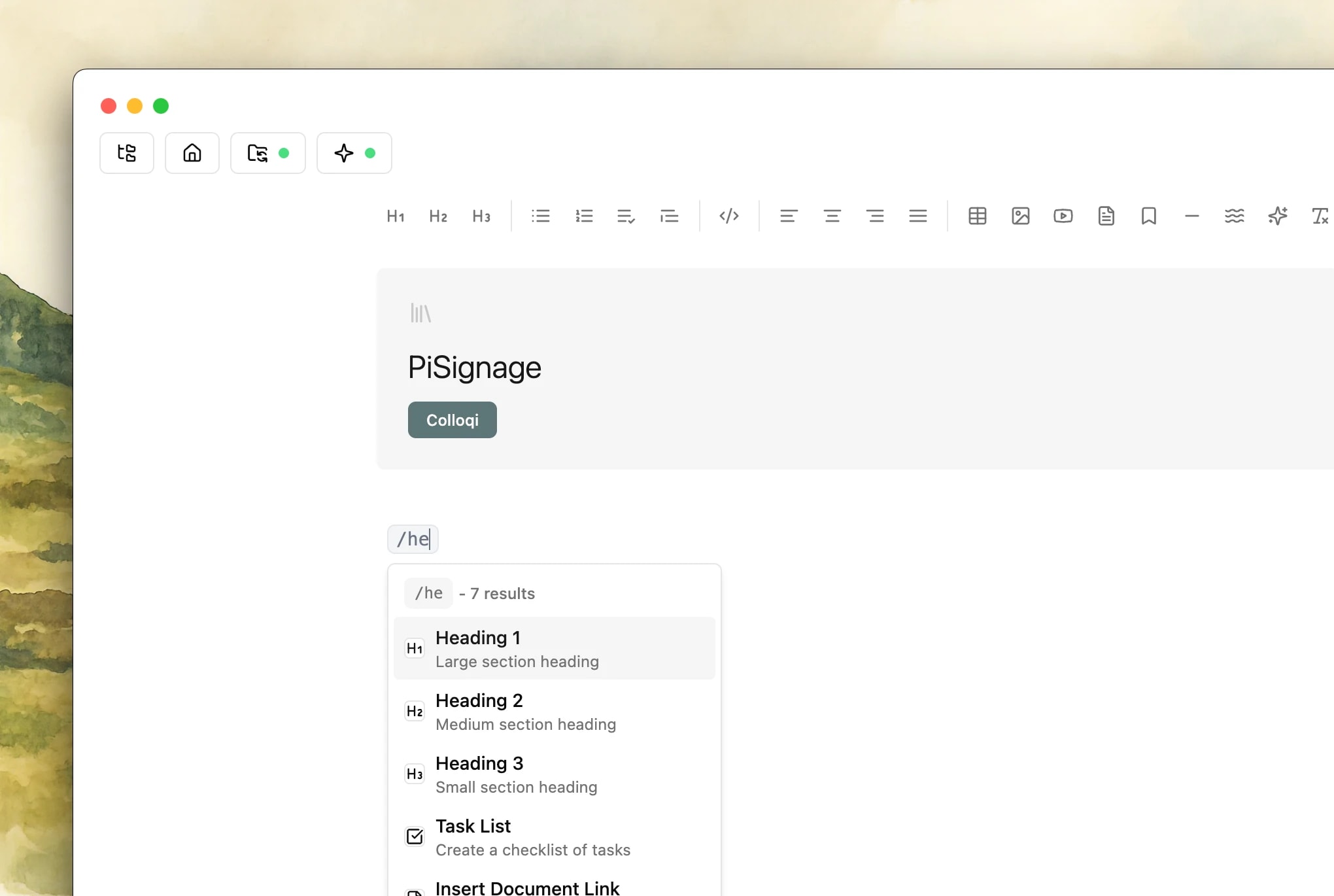Screen dimensions: 1334x896
Task: Click the /he slash command input
Action: click(x=413, y=539)
